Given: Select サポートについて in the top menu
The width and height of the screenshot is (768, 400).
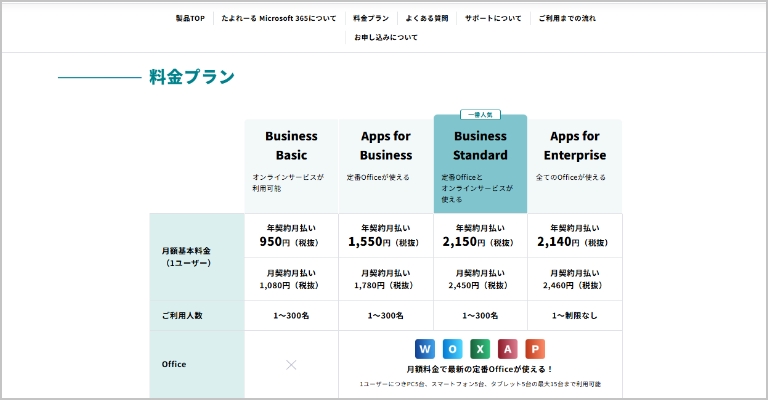Looking at the screenshot, I should click(x=493, y=19).
